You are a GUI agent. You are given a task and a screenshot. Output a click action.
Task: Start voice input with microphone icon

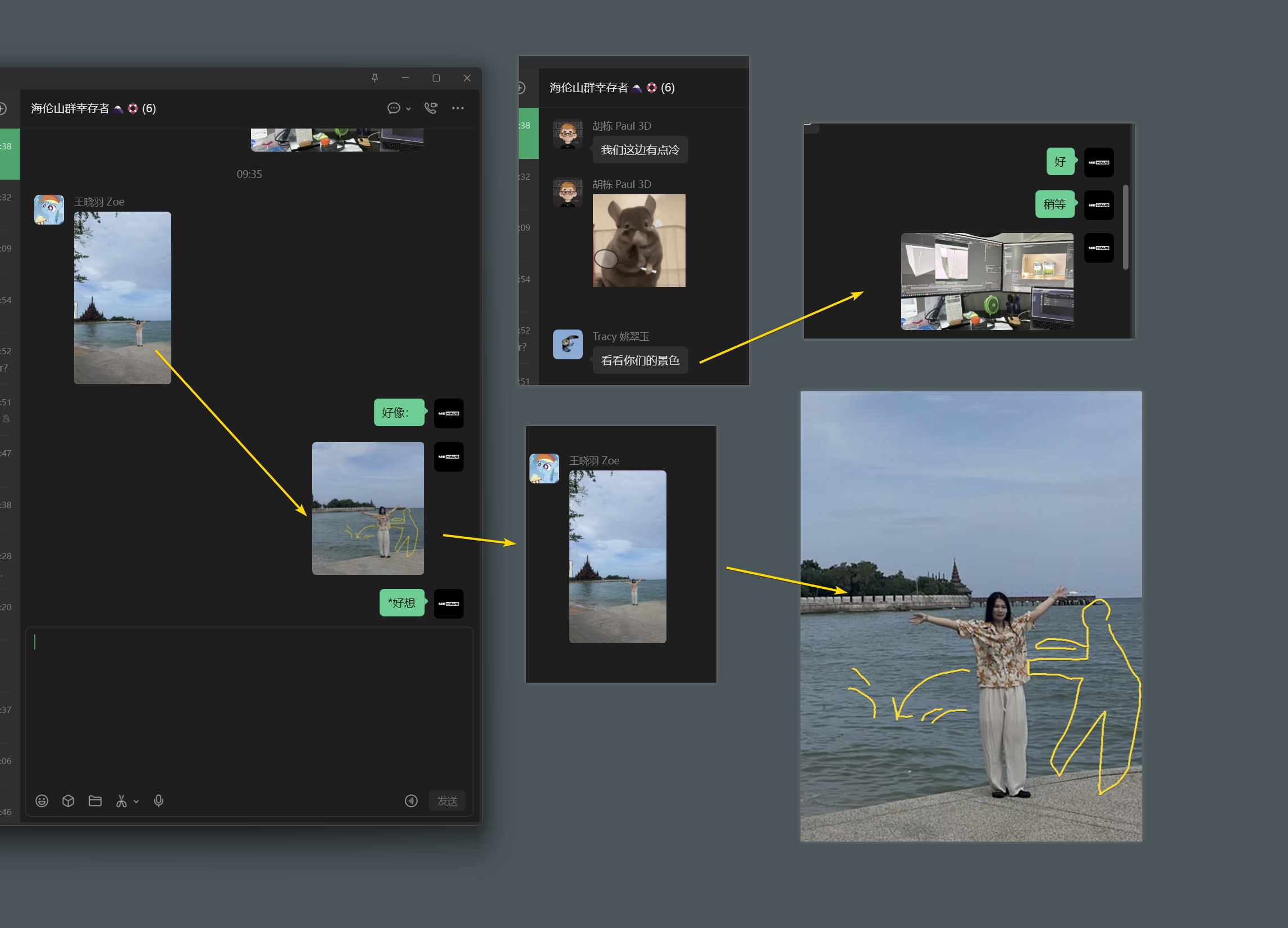[x=158, y=801]
